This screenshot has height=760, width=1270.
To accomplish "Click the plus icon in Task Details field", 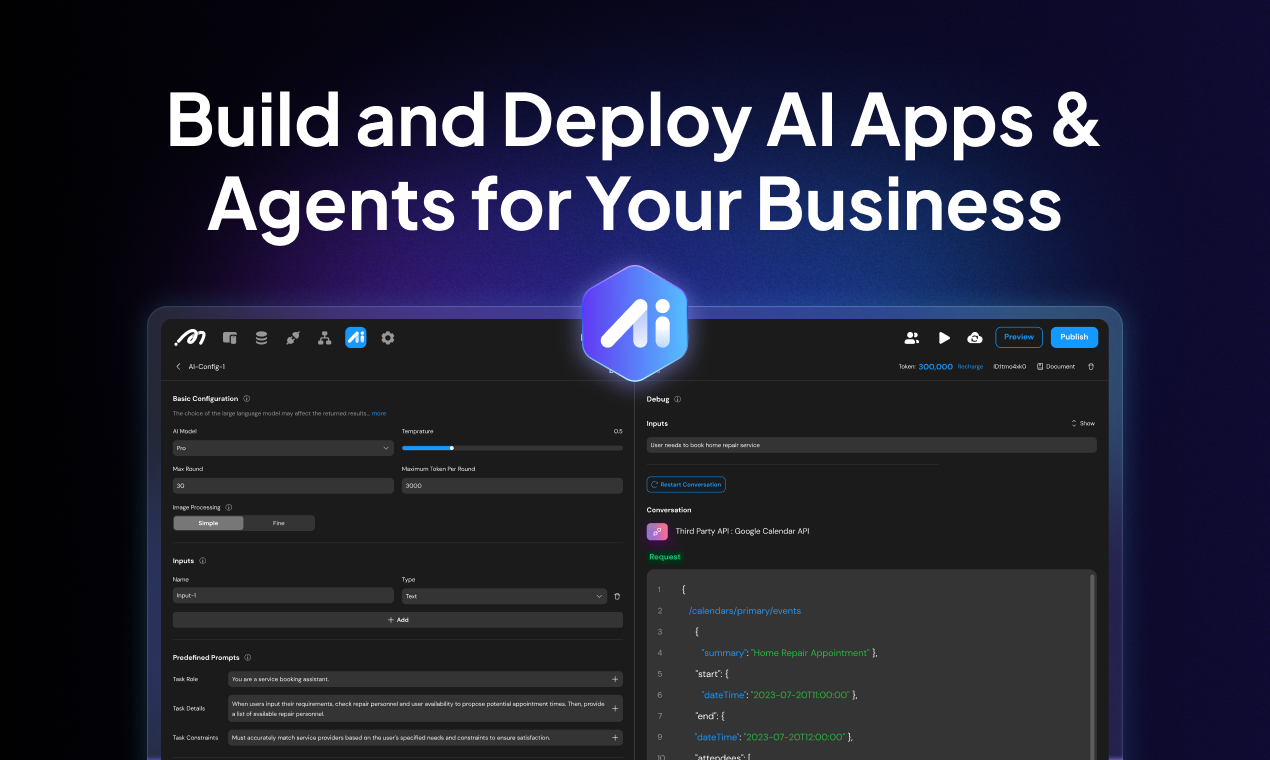I will click(615, 708).
